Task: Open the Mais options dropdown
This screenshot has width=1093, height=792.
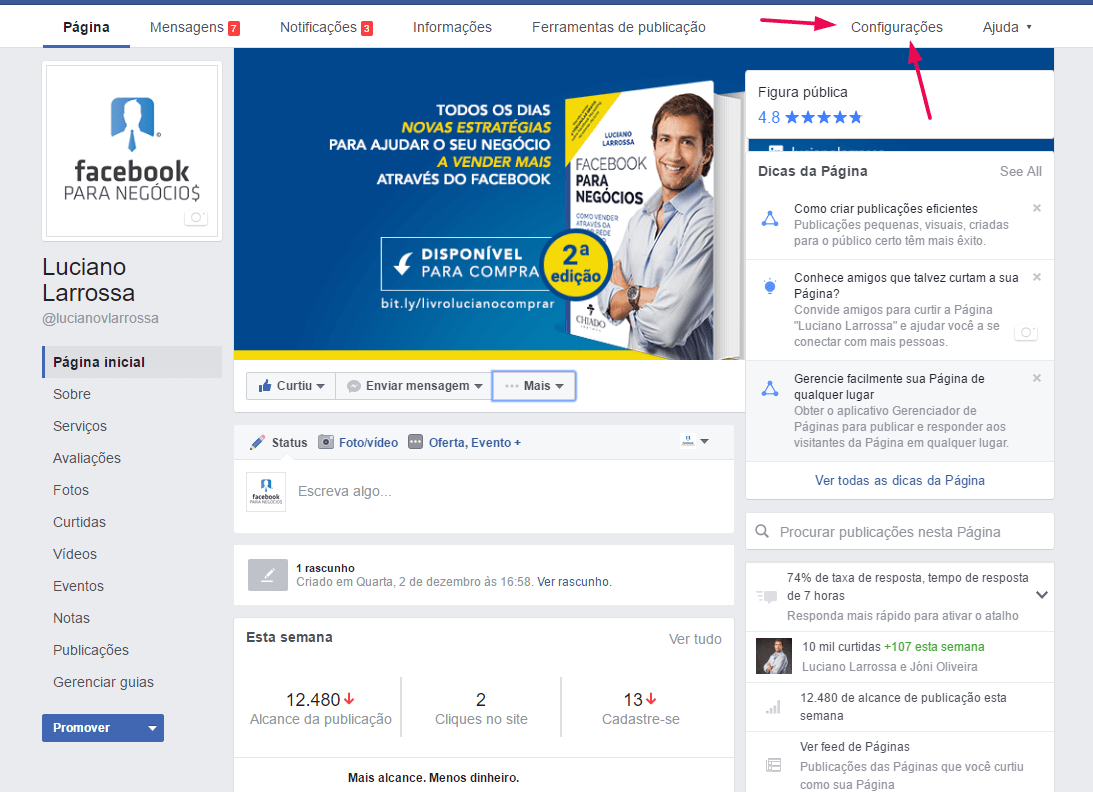Action: [x=534, y=386]
